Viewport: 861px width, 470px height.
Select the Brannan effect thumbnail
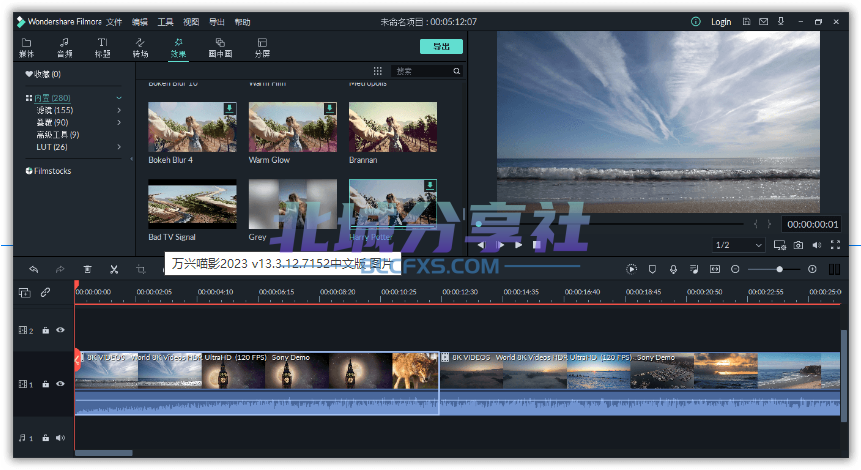click(x=393, y=127)
